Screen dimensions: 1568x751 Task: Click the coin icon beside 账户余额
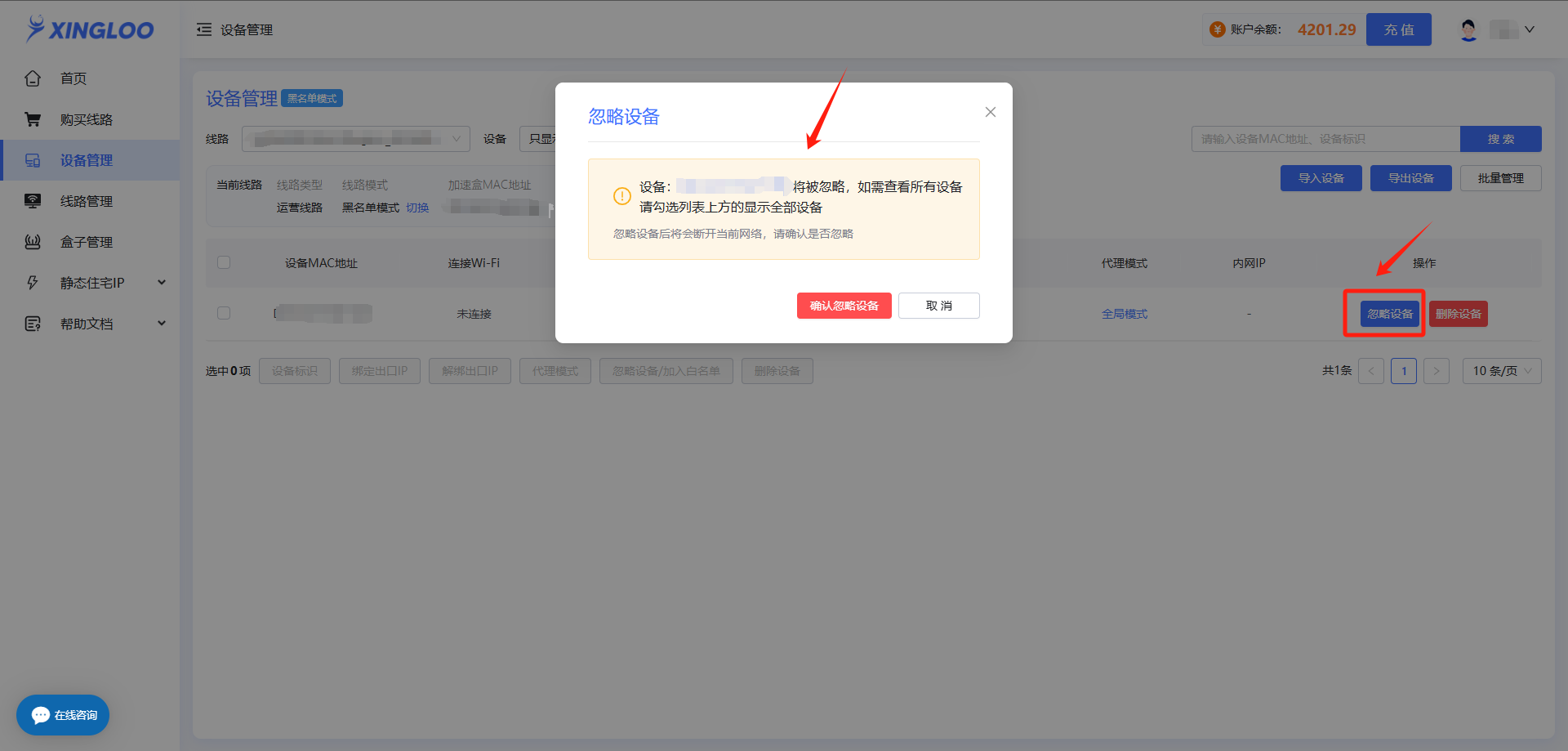[x=1217, y=29]
